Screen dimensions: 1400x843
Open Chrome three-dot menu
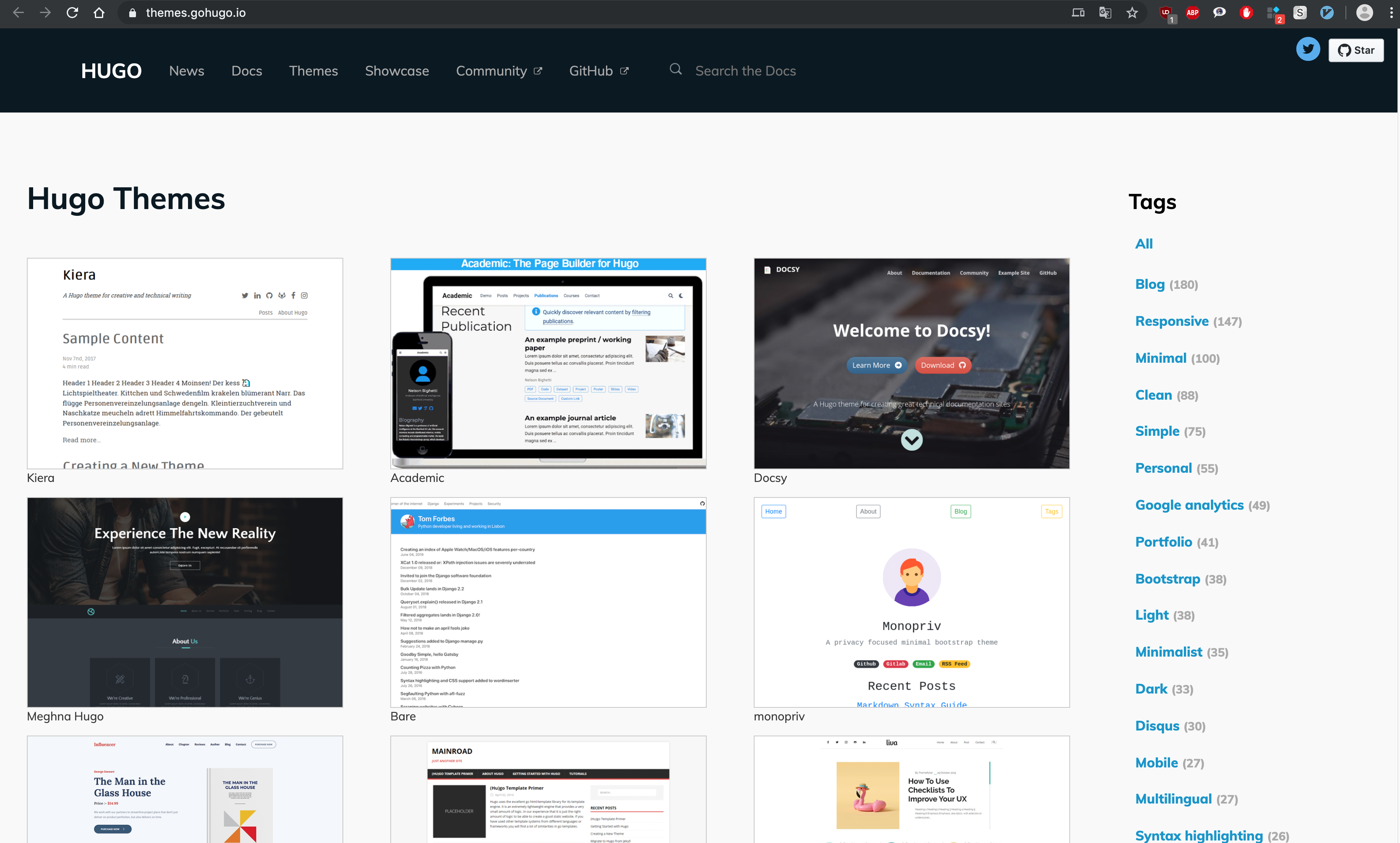[x=1391, y=13]
